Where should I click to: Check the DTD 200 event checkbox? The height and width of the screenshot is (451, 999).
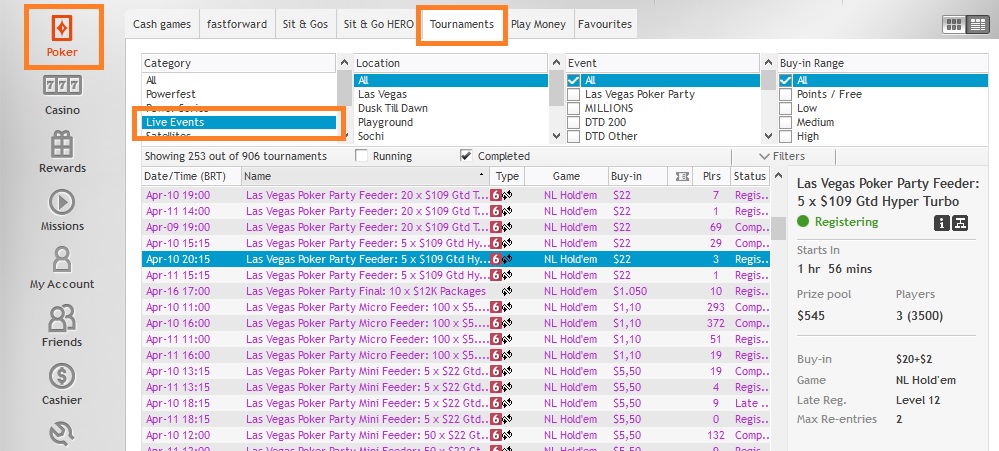point(573,122)
